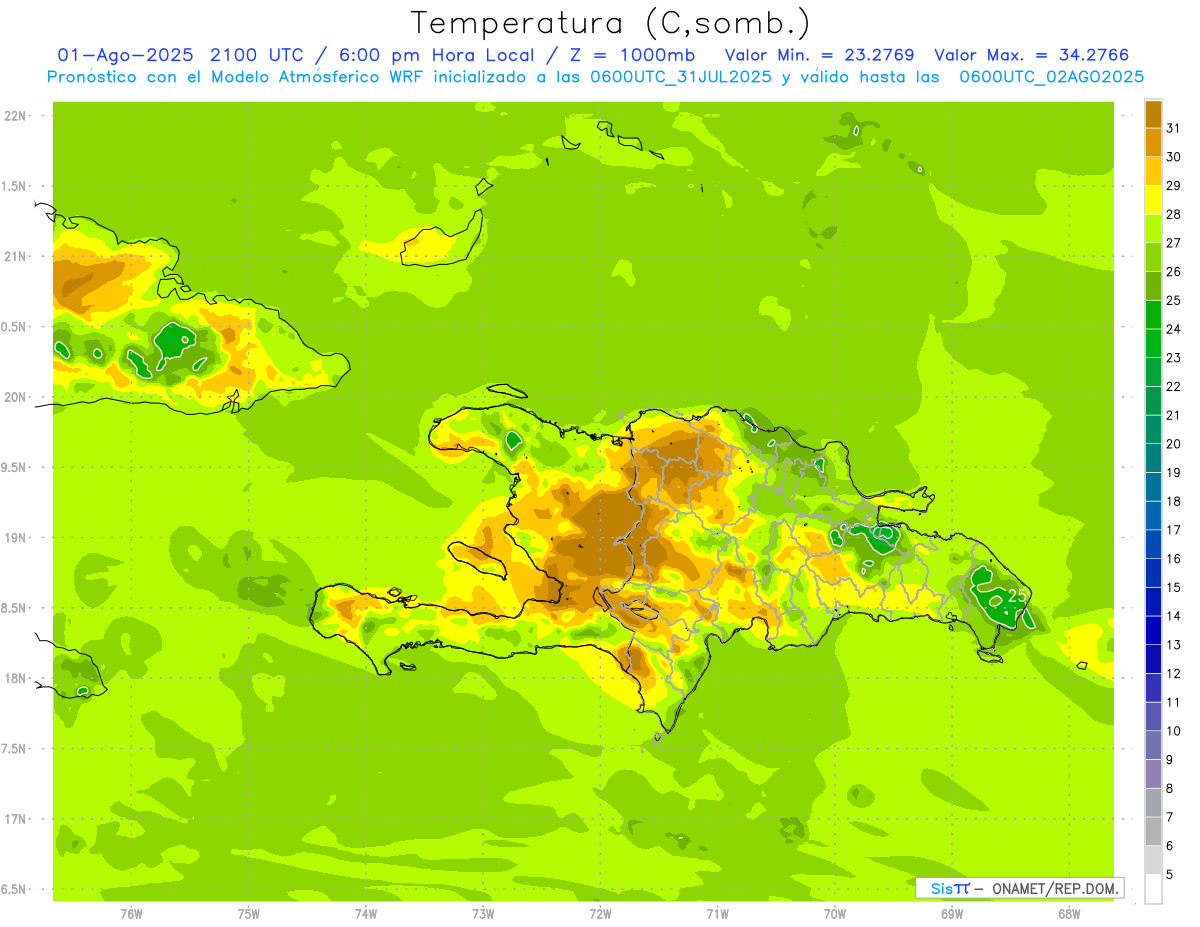
Task: Click the valid-until time "0600UTC_02AGO2025"
Action: [1052, 77]
